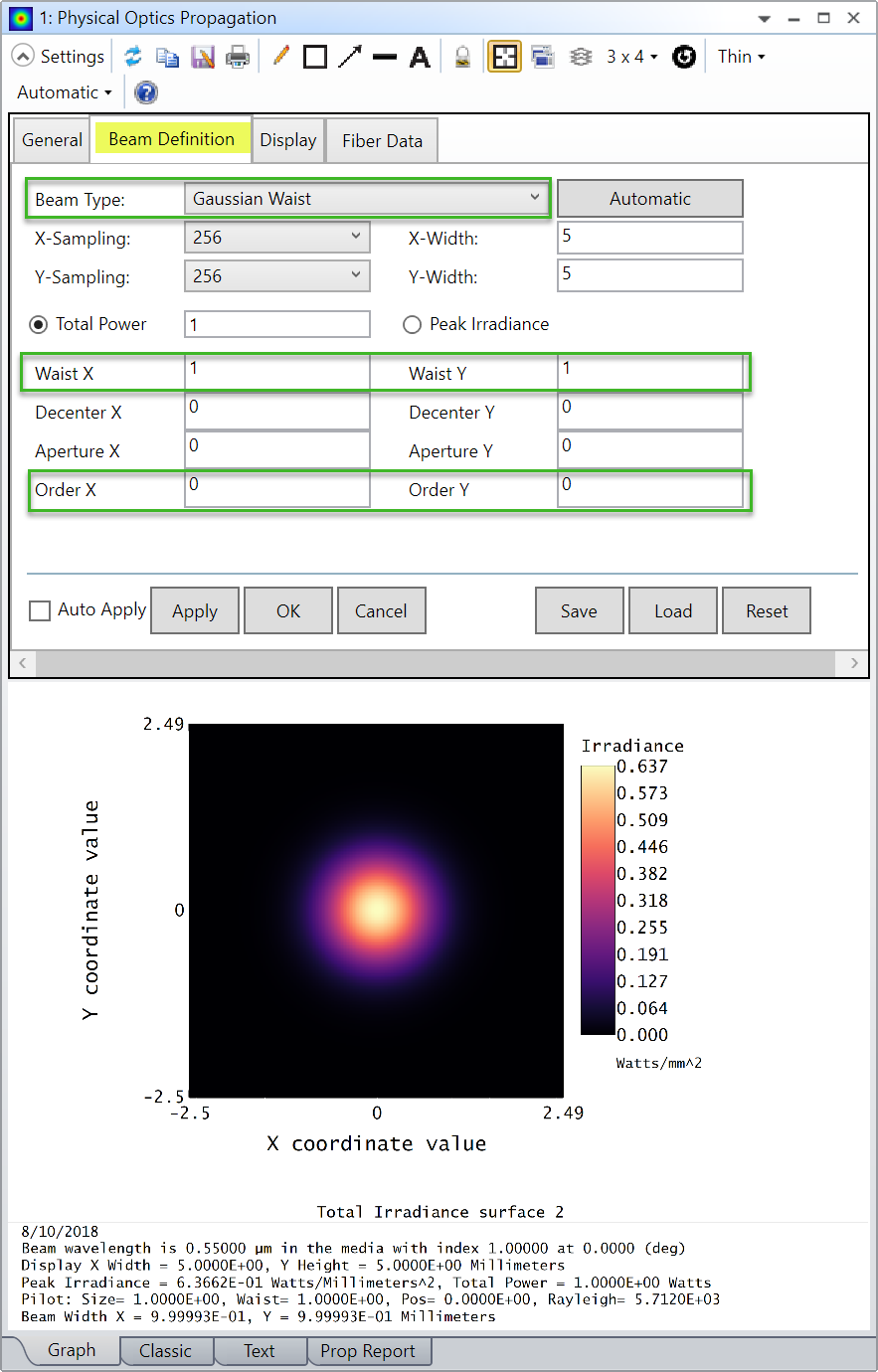Expand the X-Sampling dropdown

[x=276, y=238]
